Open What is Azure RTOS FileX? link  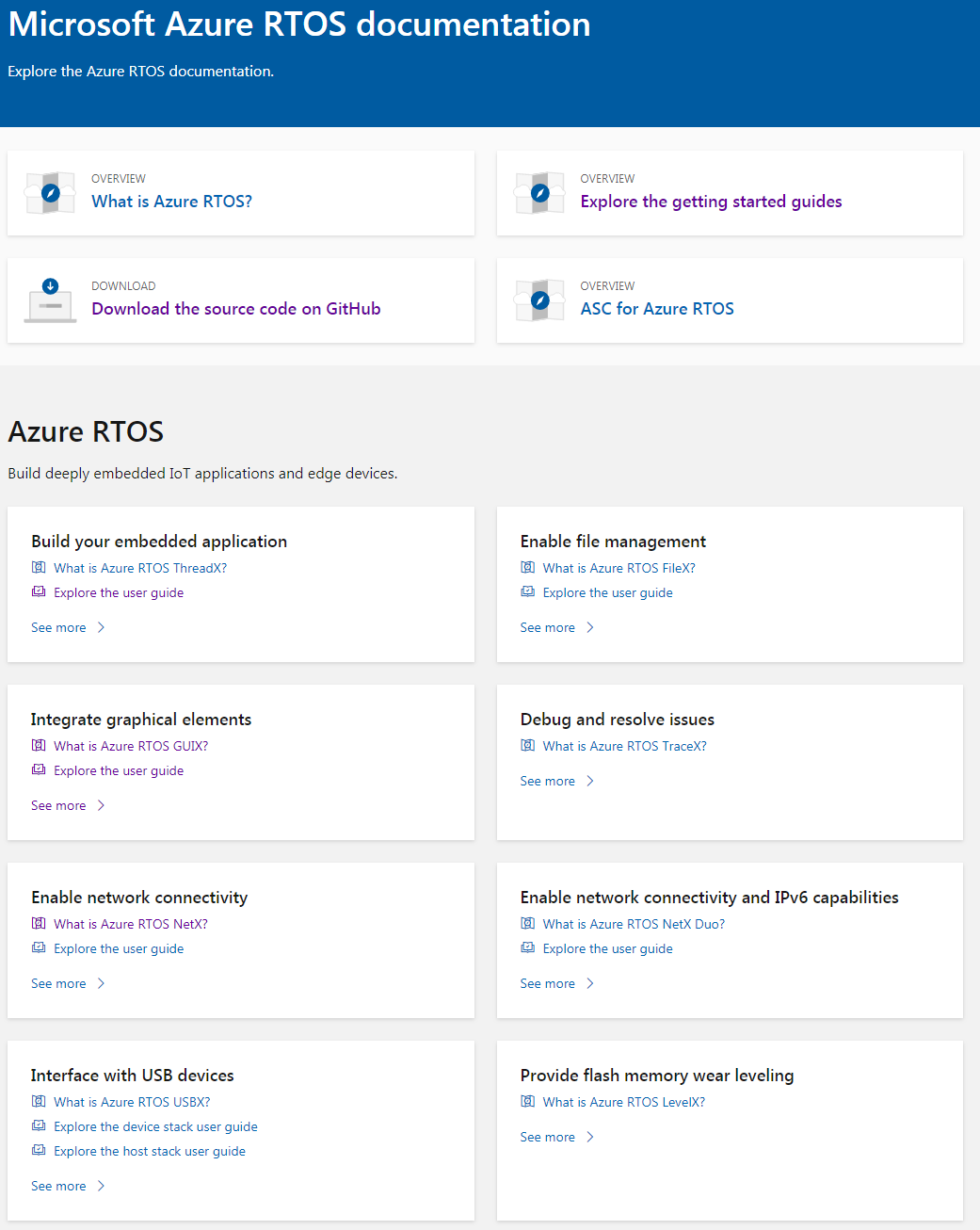tap(619, 568)
